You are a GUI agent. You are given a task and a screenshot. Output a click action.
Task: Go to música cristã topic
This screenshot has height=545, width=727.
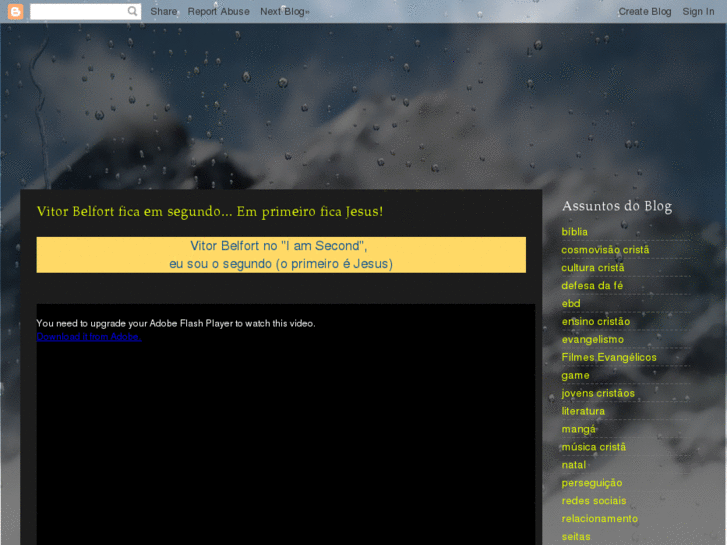(x=593, y=447)
